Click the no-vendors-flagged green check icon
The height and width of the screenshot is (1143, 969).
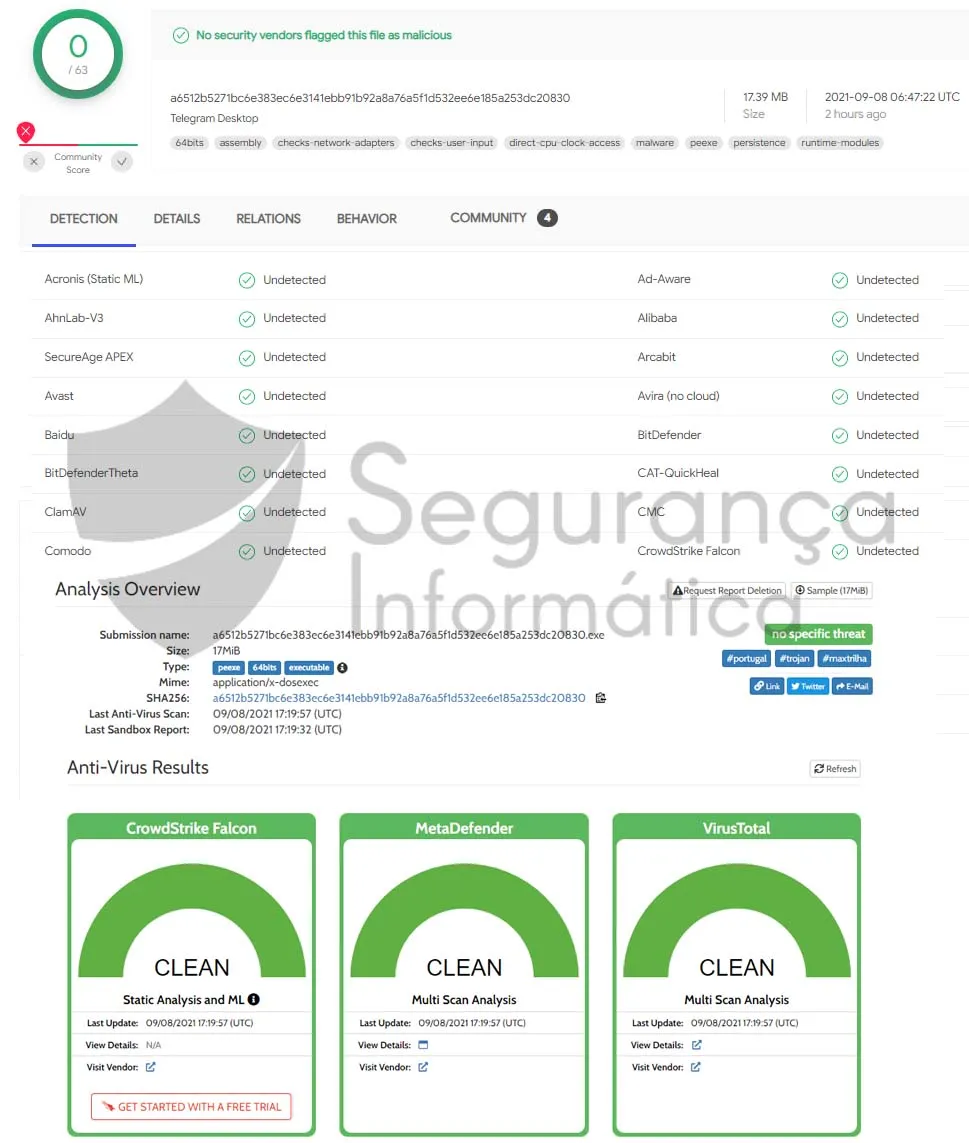coord(181,35)
